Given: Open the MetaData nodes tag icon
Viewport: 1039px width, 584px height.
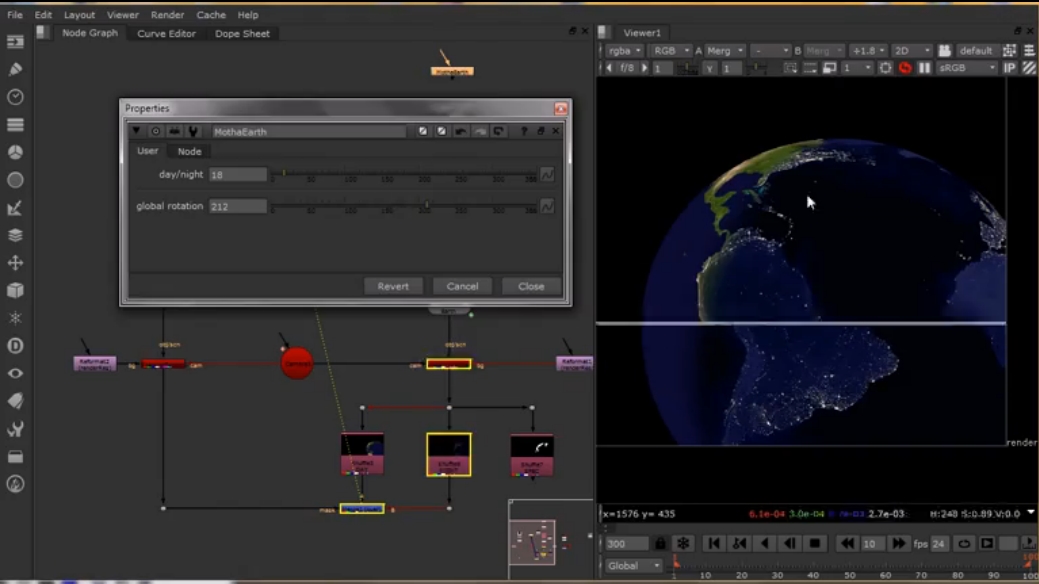Looking at the screenshot, I should pyautogui.click(x=15, y=401).
